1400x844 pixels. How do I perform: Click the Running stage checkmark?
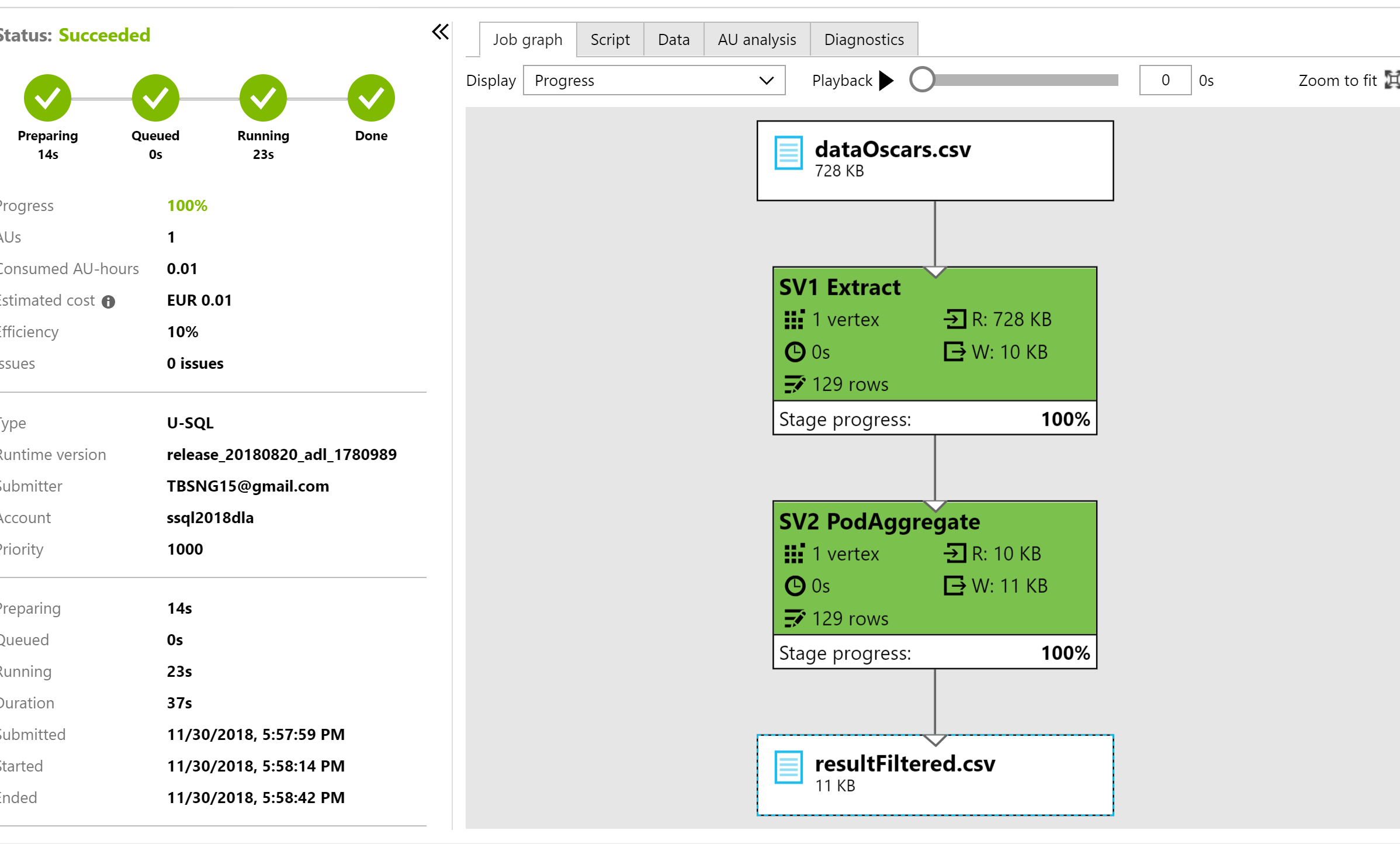pos(263,98)
